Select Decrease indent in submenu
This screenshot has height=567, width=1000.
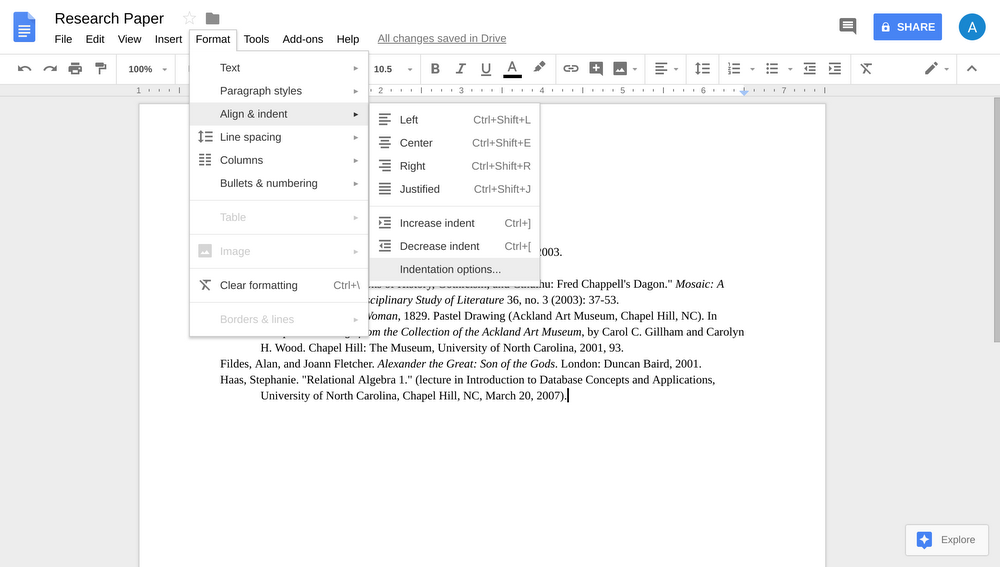(455, 246)
